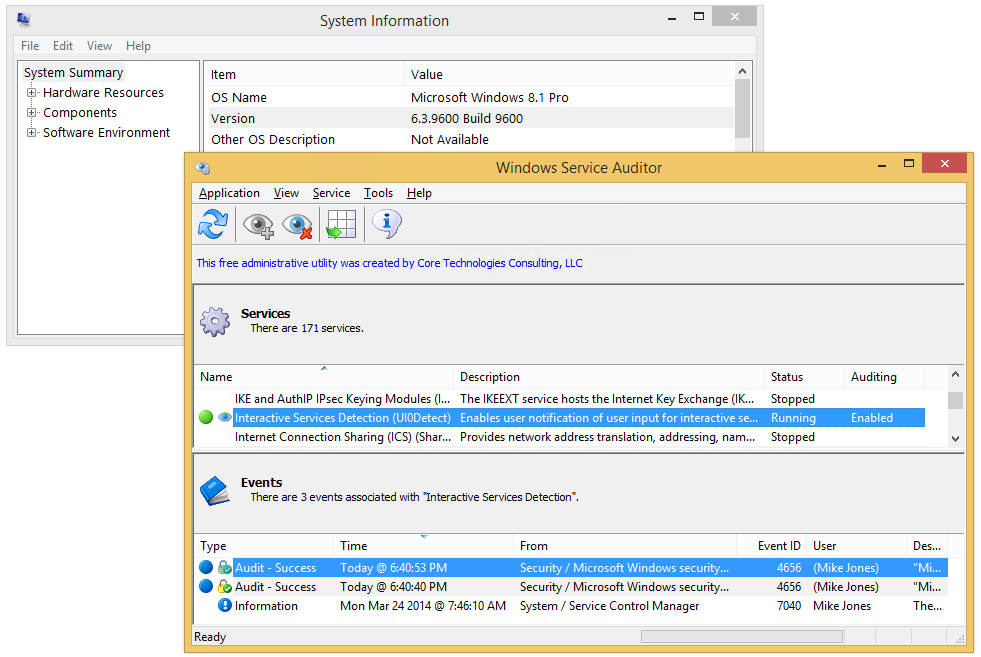This screenshot has height=657, width=981.
Task: Open the Application menu in Service Auditor
Action: coord(229,193)
